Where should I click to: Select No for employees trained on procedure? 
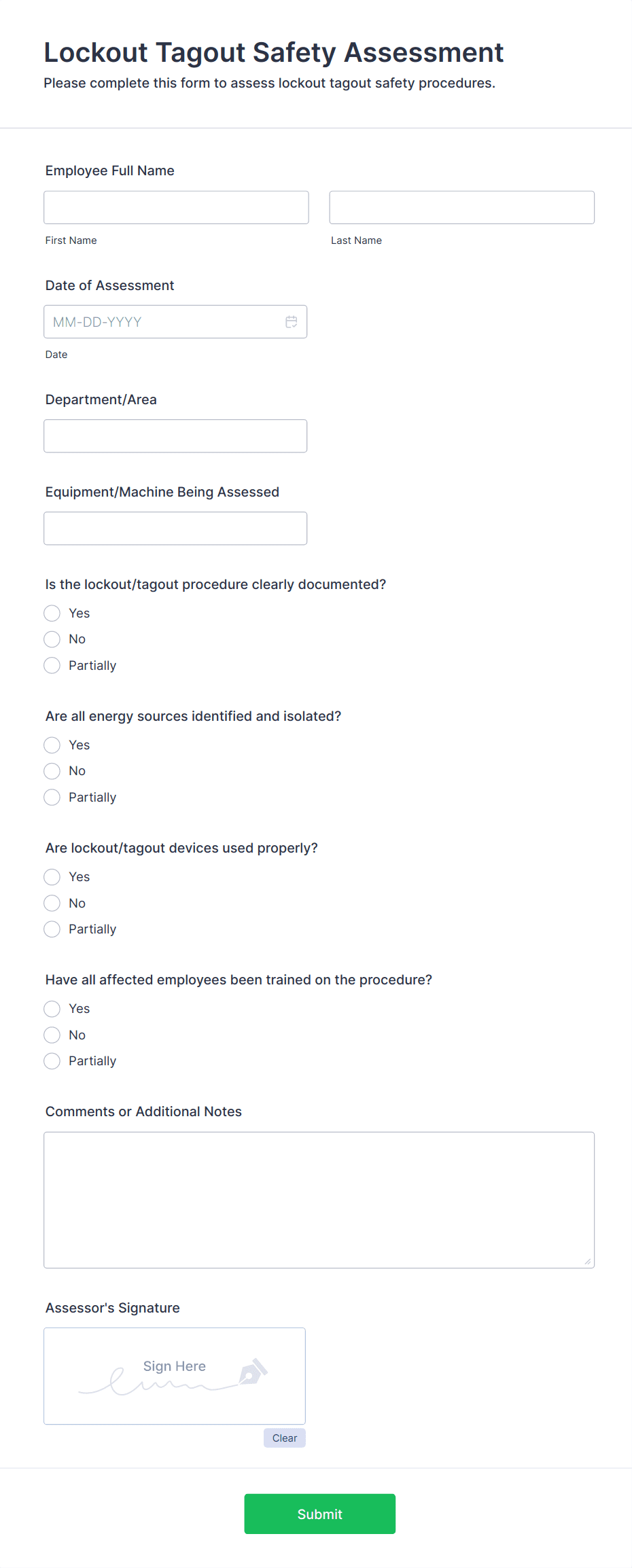[x=52, y=1035]
